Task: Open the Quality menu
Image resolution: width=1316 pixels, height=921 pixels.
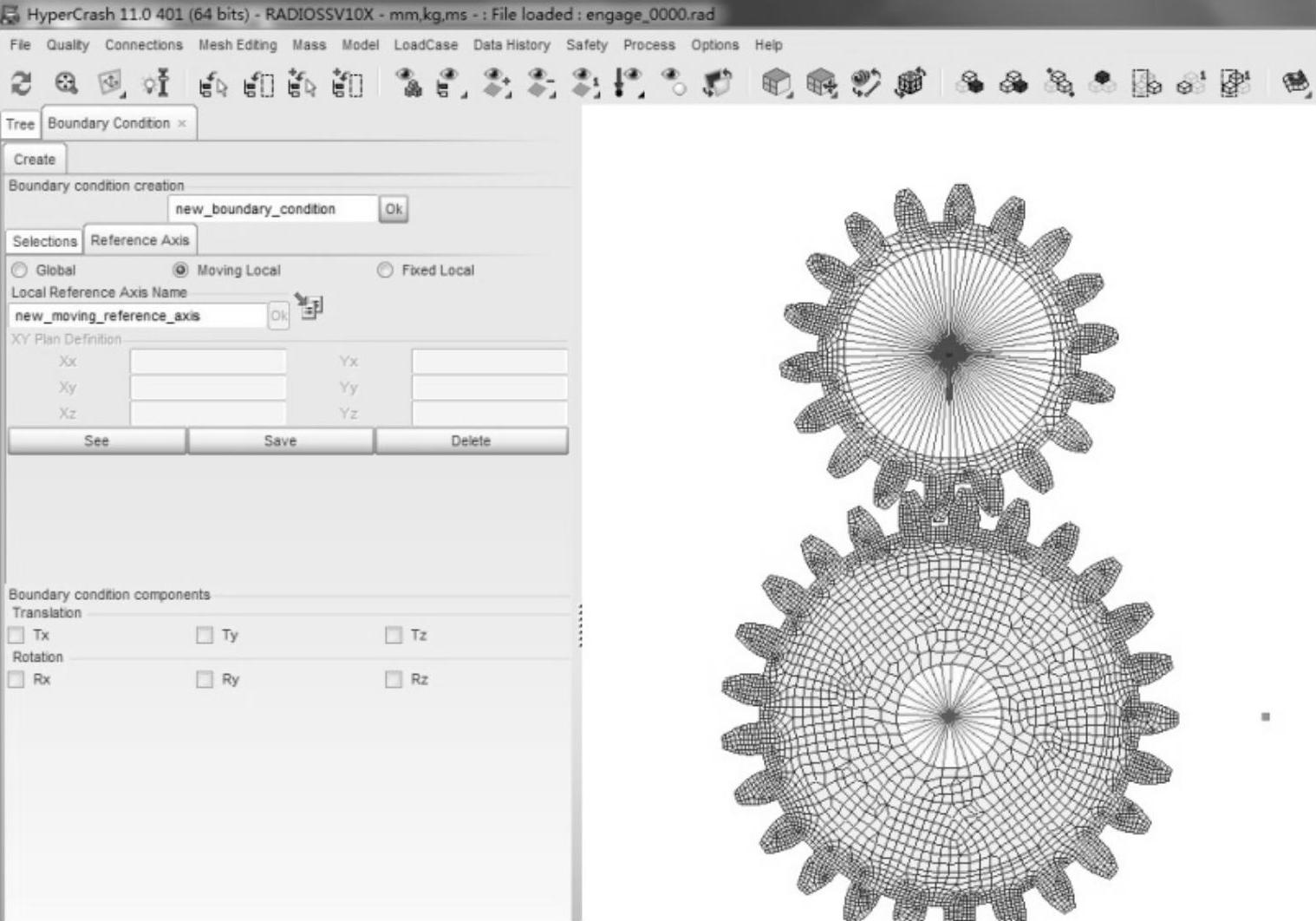Action: click(68, 45)
